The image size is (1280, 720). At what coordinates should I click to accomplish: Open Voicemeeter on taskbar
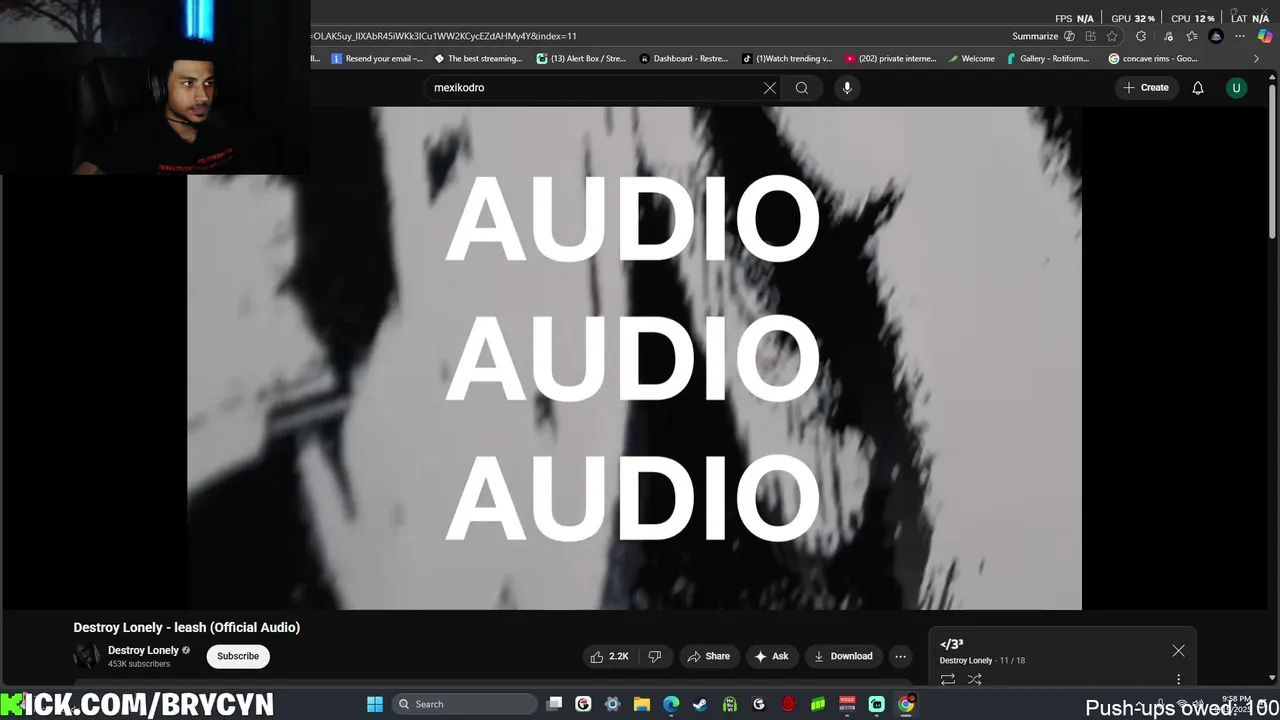coord(847,704)
